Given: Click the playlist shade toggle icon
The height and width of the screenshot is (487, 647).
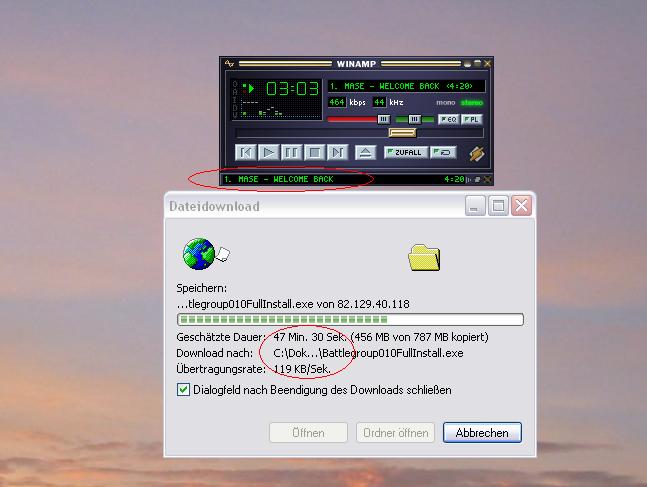Looking at the screenshot, I should click(477, 180).
